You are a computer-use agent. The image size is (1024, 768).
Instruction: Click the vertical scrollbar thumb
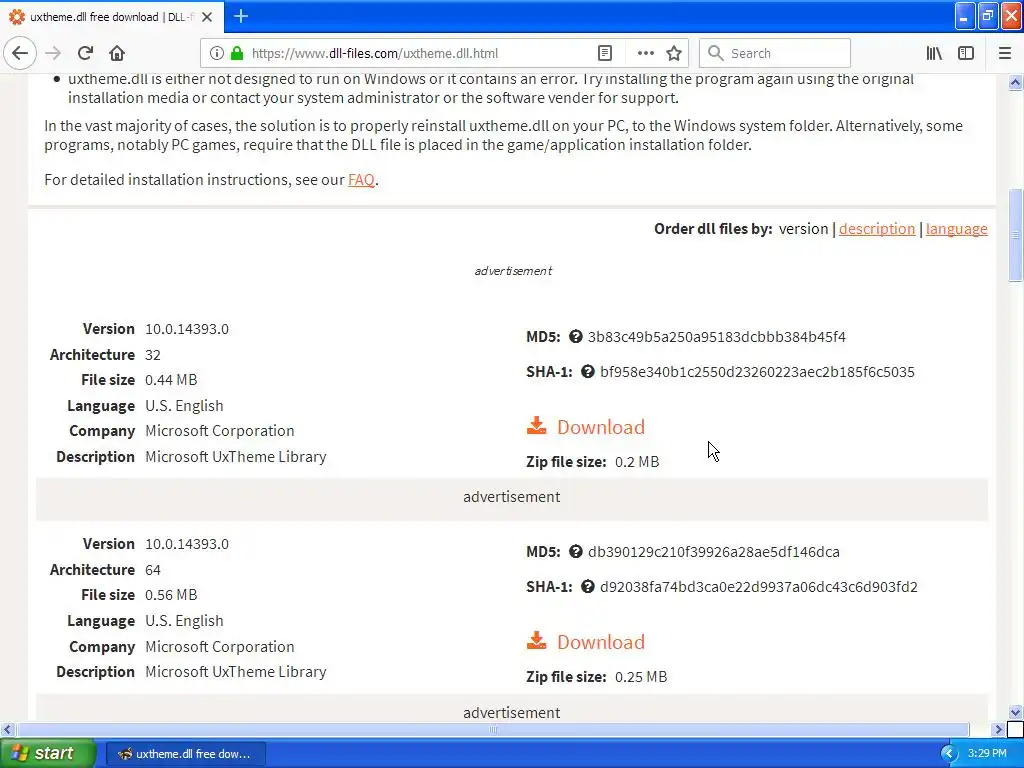[x=1015, y=235]
